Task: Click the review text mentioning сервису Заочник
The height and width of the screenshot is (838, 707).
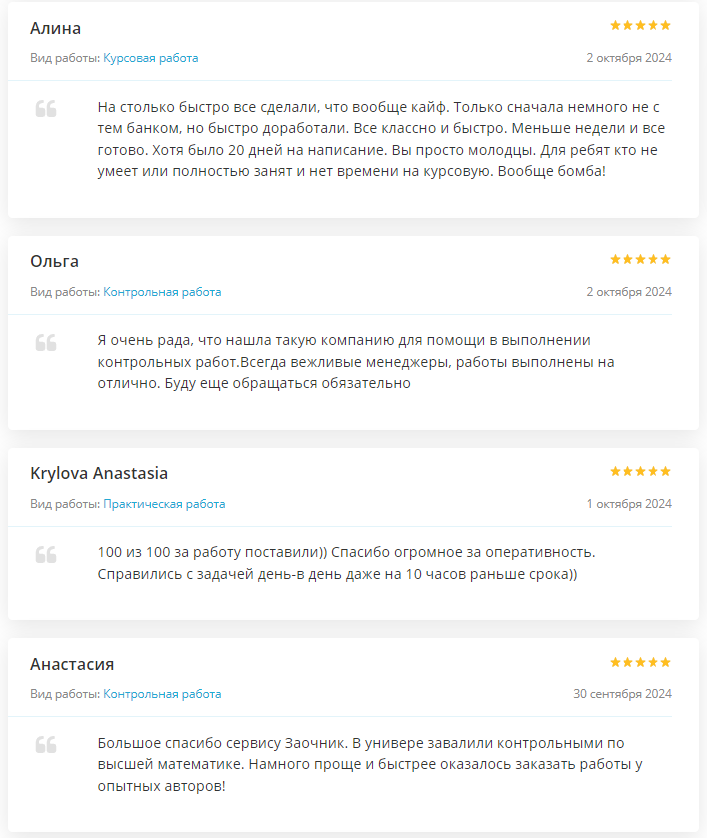Action: tap(370, 764)
